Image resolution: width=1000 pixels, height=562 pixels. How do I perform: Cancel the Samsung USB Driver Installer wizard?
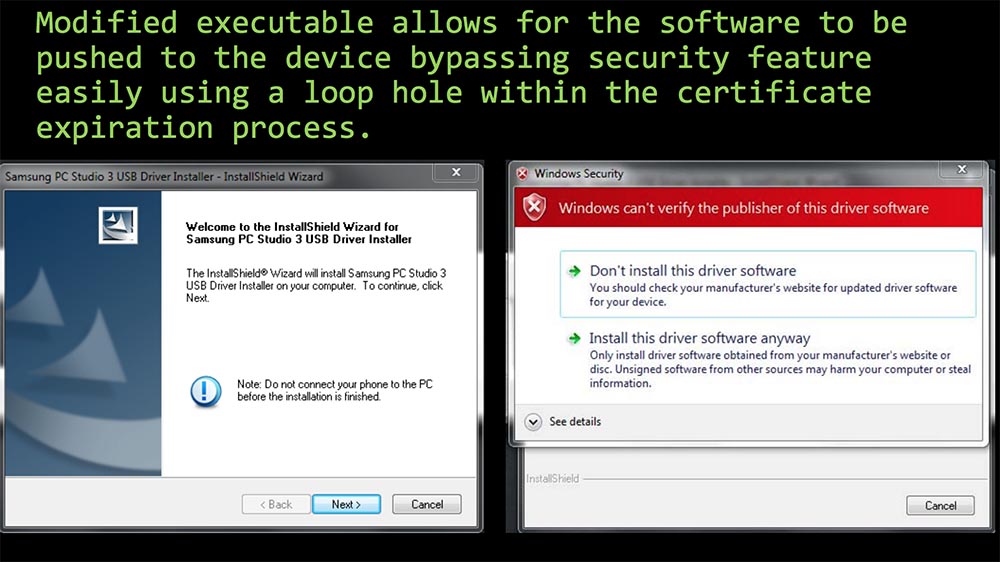tap(427, 504)
